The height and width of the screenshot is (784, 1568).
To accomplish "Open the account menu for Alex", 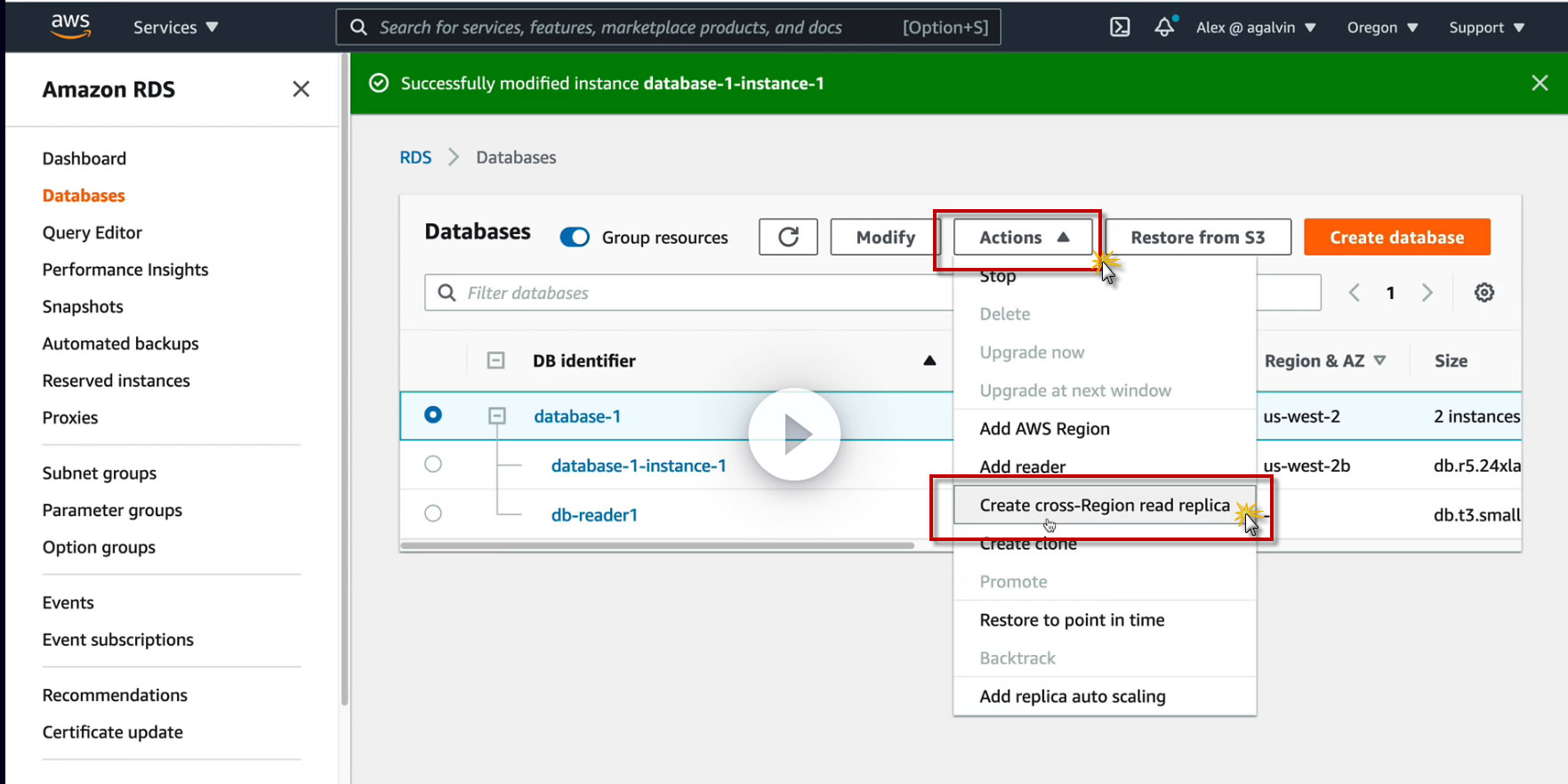I will (x=1256, y=27).
